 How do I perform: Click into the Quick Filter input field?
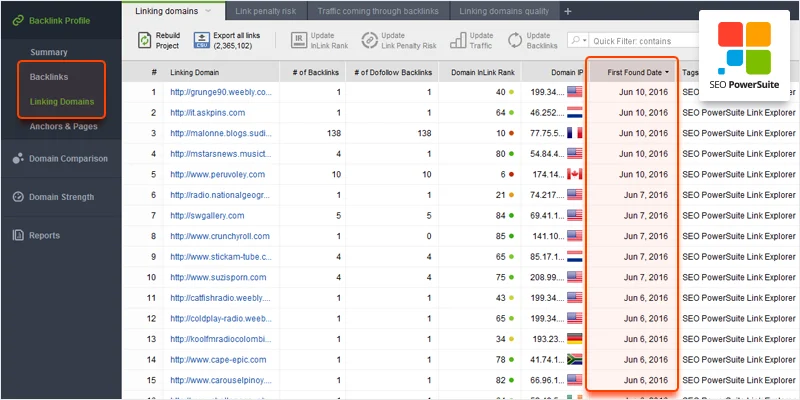[640, 40]
